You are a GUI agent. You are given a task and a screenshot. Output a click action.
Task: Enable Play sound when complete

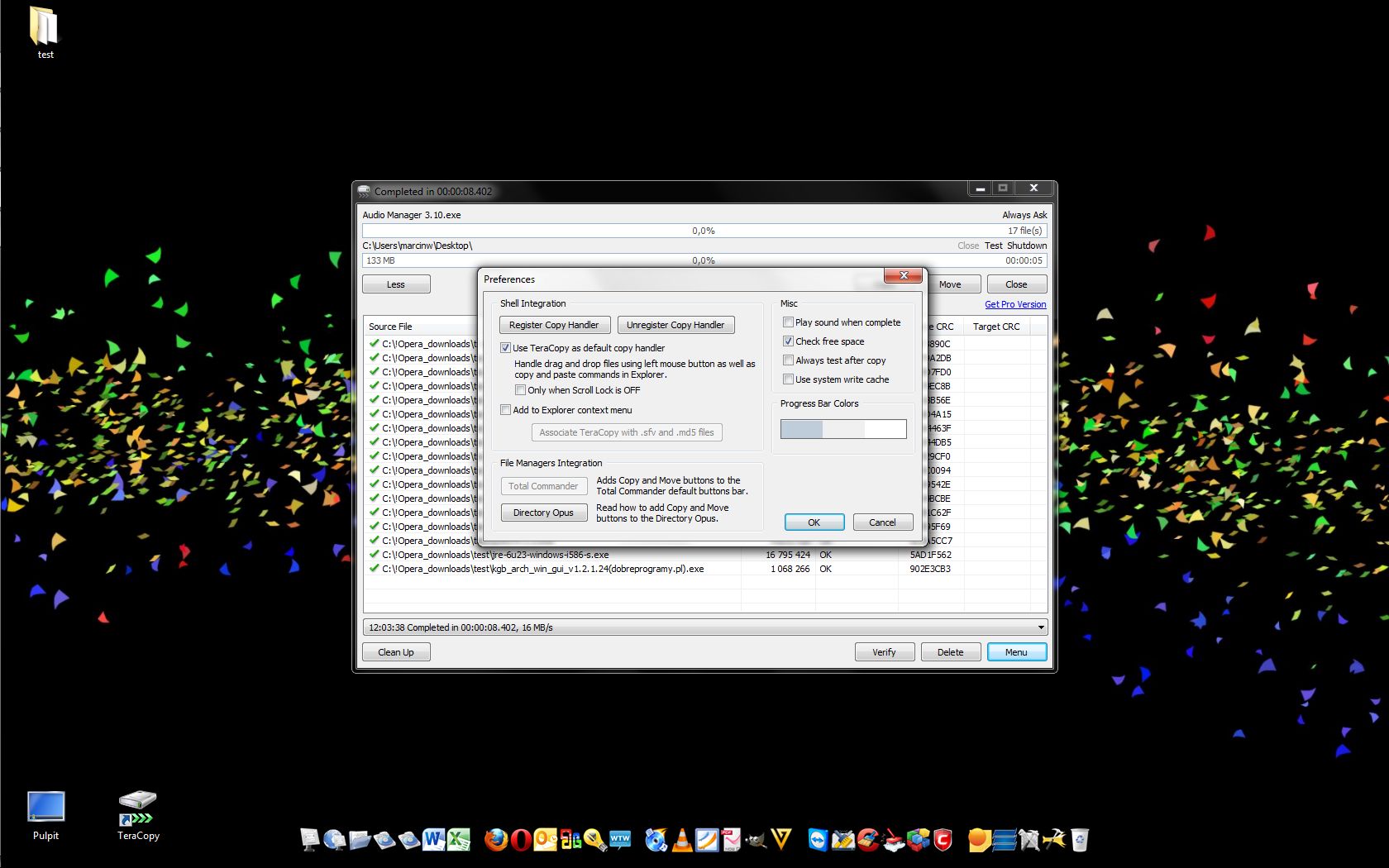click(788, 322)
